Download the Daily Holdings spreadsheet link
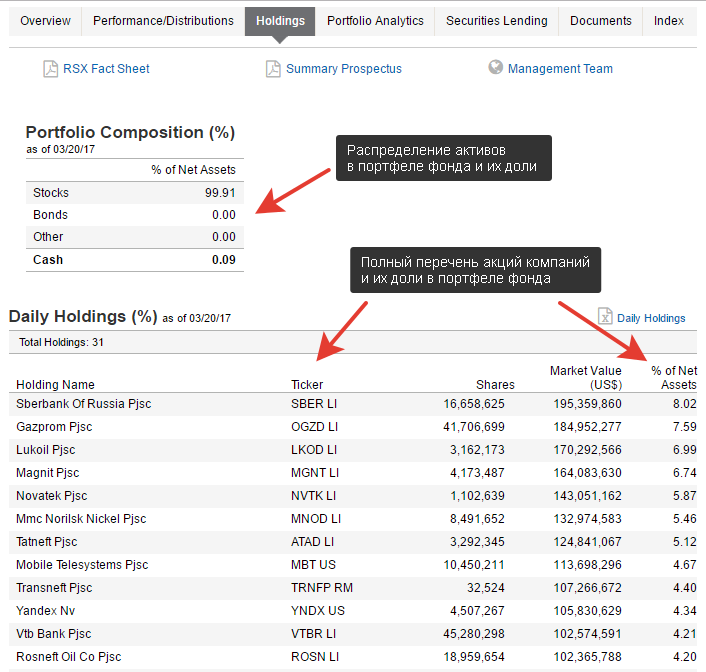The image size is (706, 672). coord(651,318)
